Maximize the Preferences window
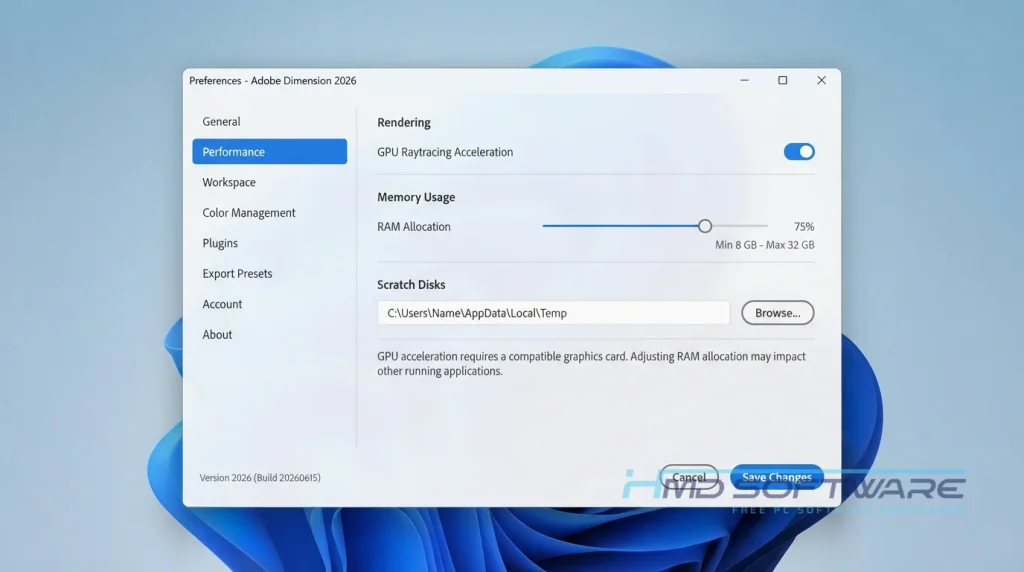Image resolution: width=1024 pixels, height=572 pixels. coord(782,80)
